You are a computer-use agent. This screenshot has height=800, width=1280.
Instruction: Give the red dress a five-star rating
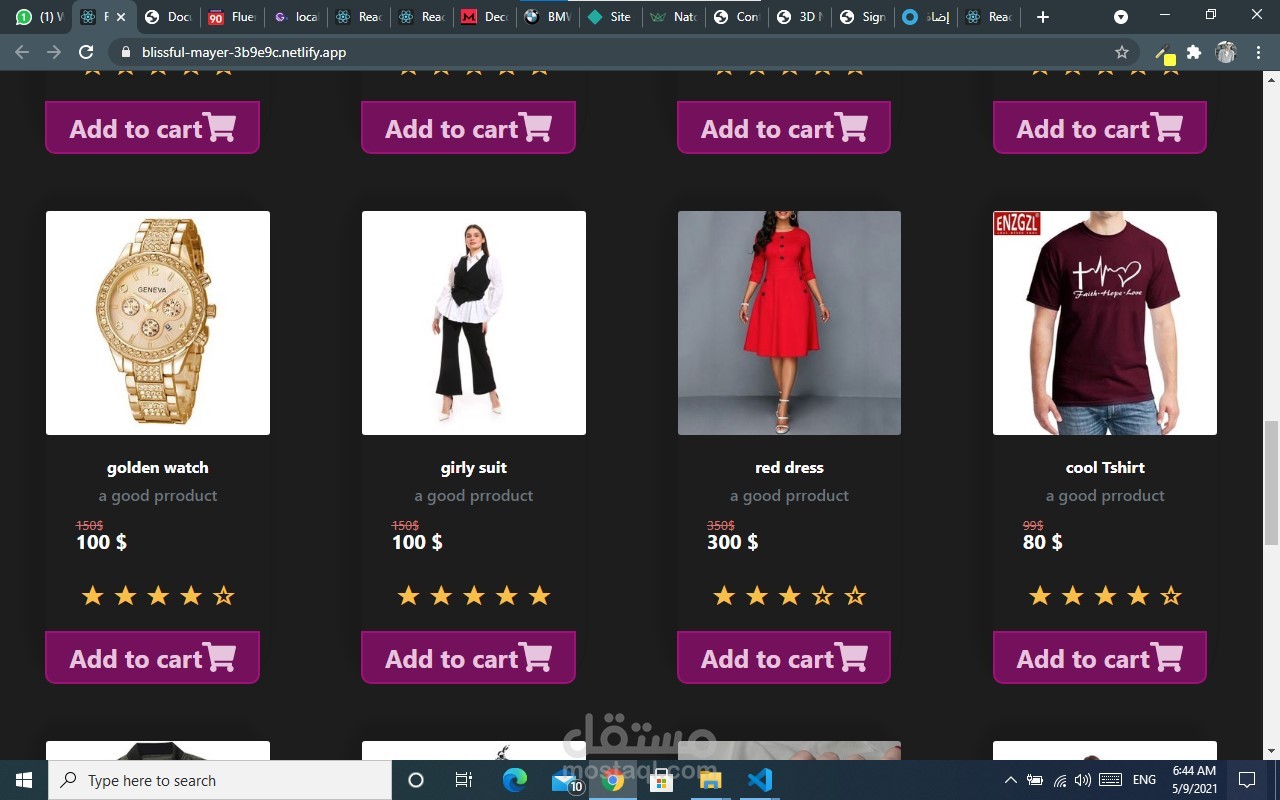click(854, 595)
